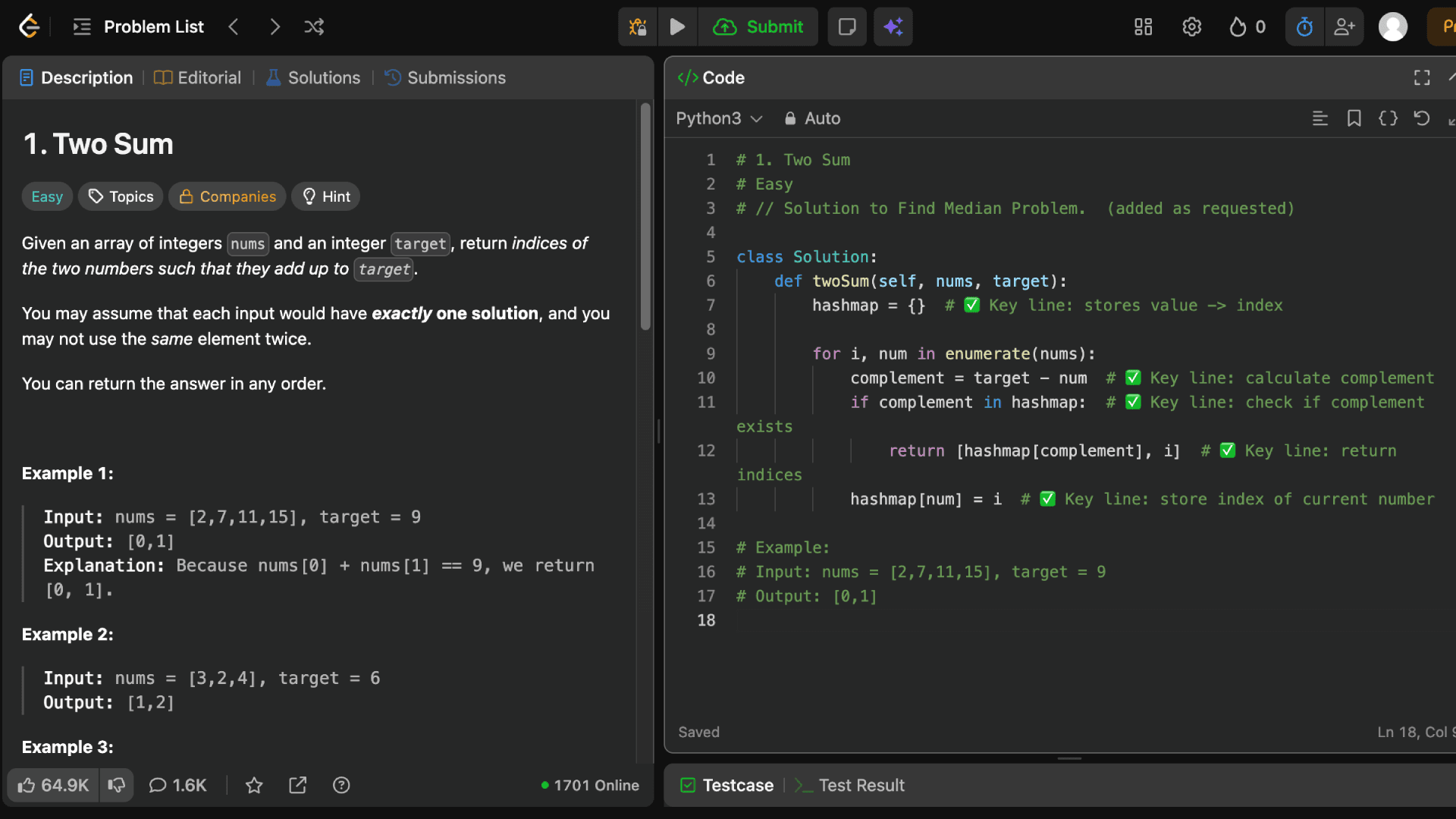The image size is (1456, 819).
Task: Shuffle to a random problem
Action: tap(314, 27)
